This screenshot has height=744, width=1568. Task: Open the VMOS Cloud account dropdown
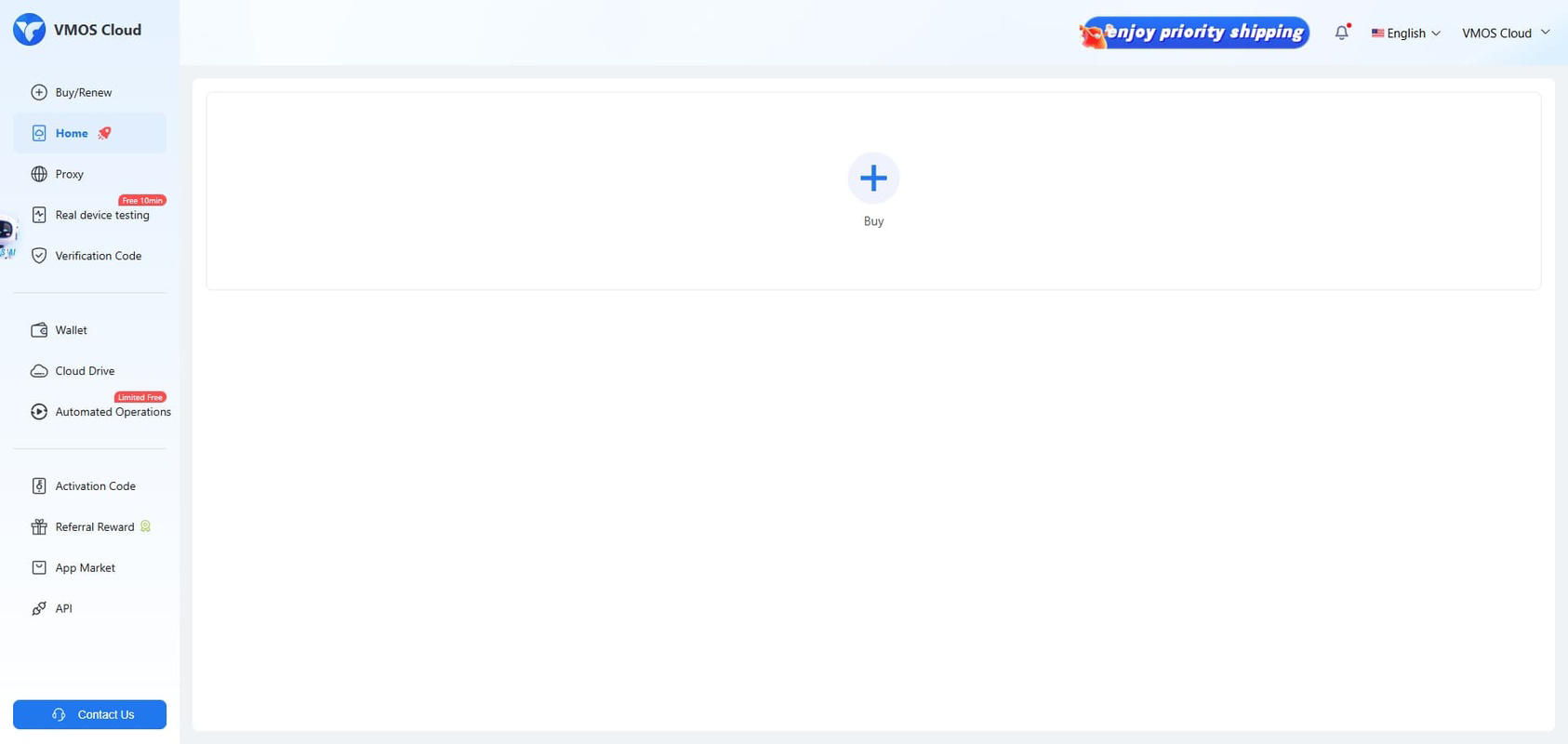pos(1506,33)
